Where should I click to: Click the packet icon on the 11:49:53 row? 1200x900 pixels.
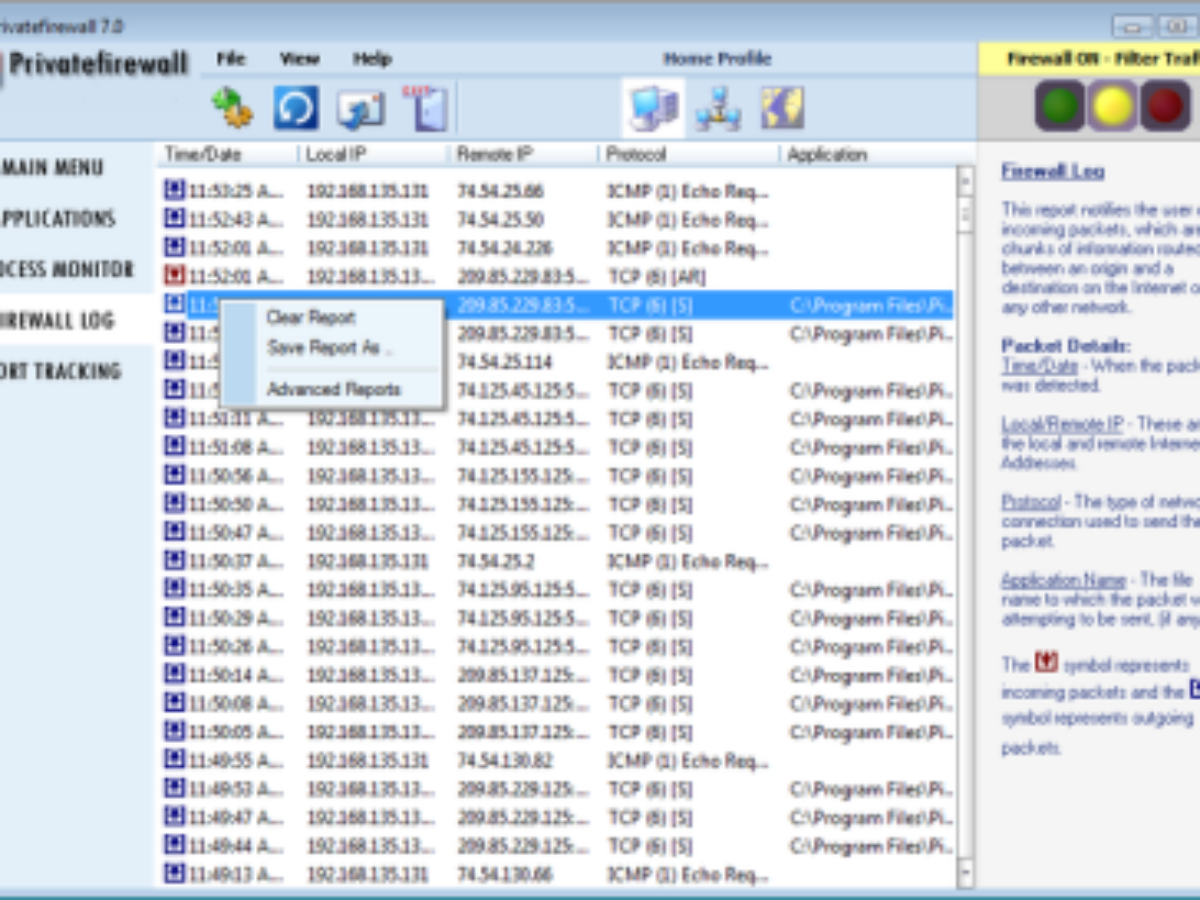click(175, 787)
